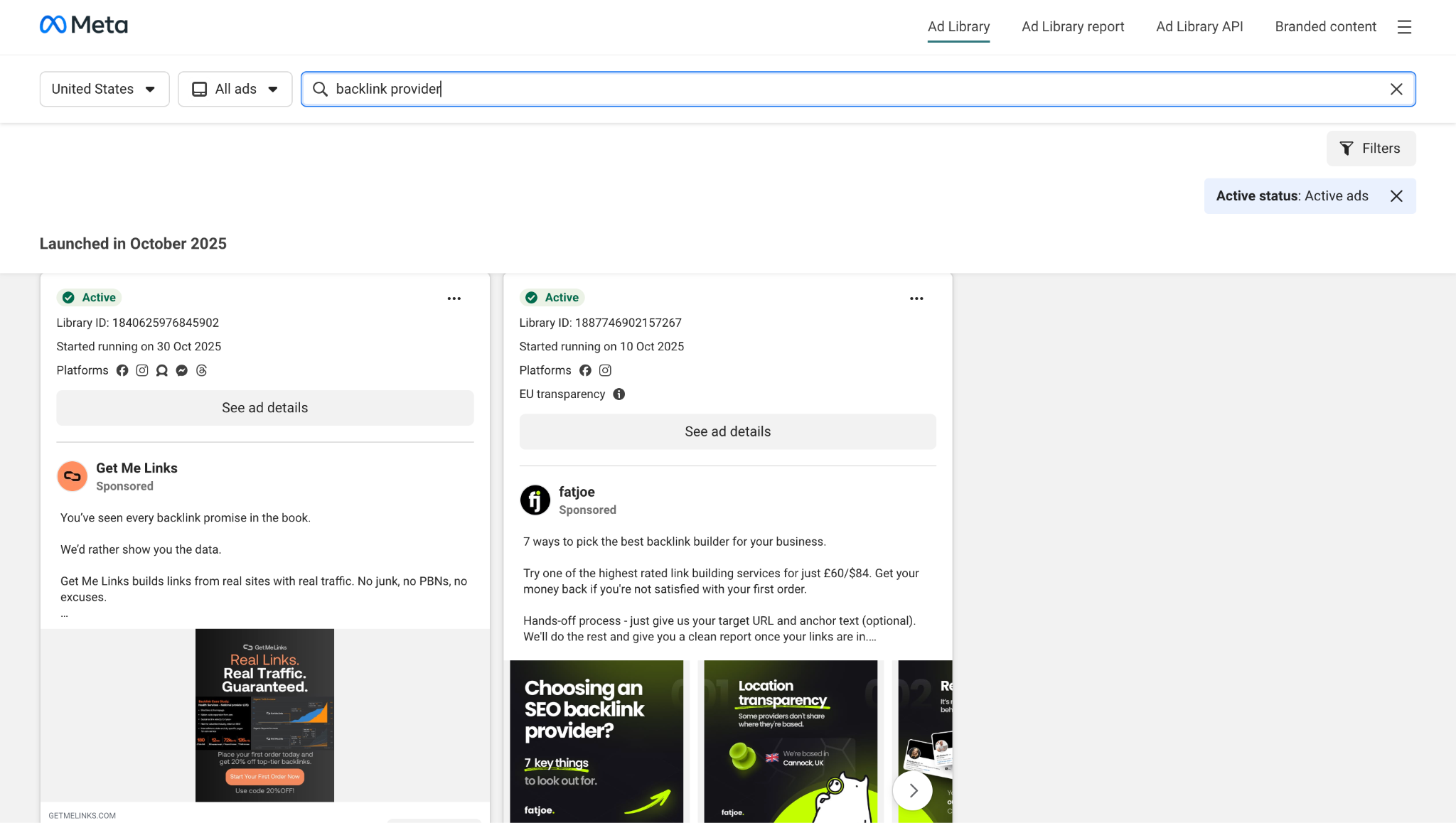Open the hamburger menu icon
This screenshot has height=823, width=1456.
[1404, 27]
